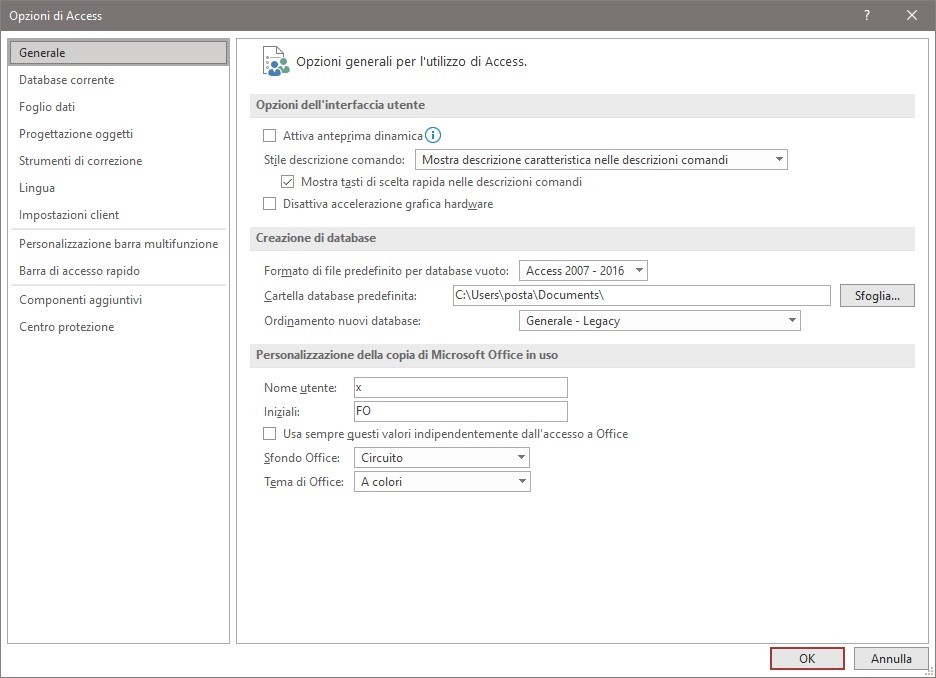Close the Opzioni di Access dialog
936x678 pixels.
(x=912, y=16)
